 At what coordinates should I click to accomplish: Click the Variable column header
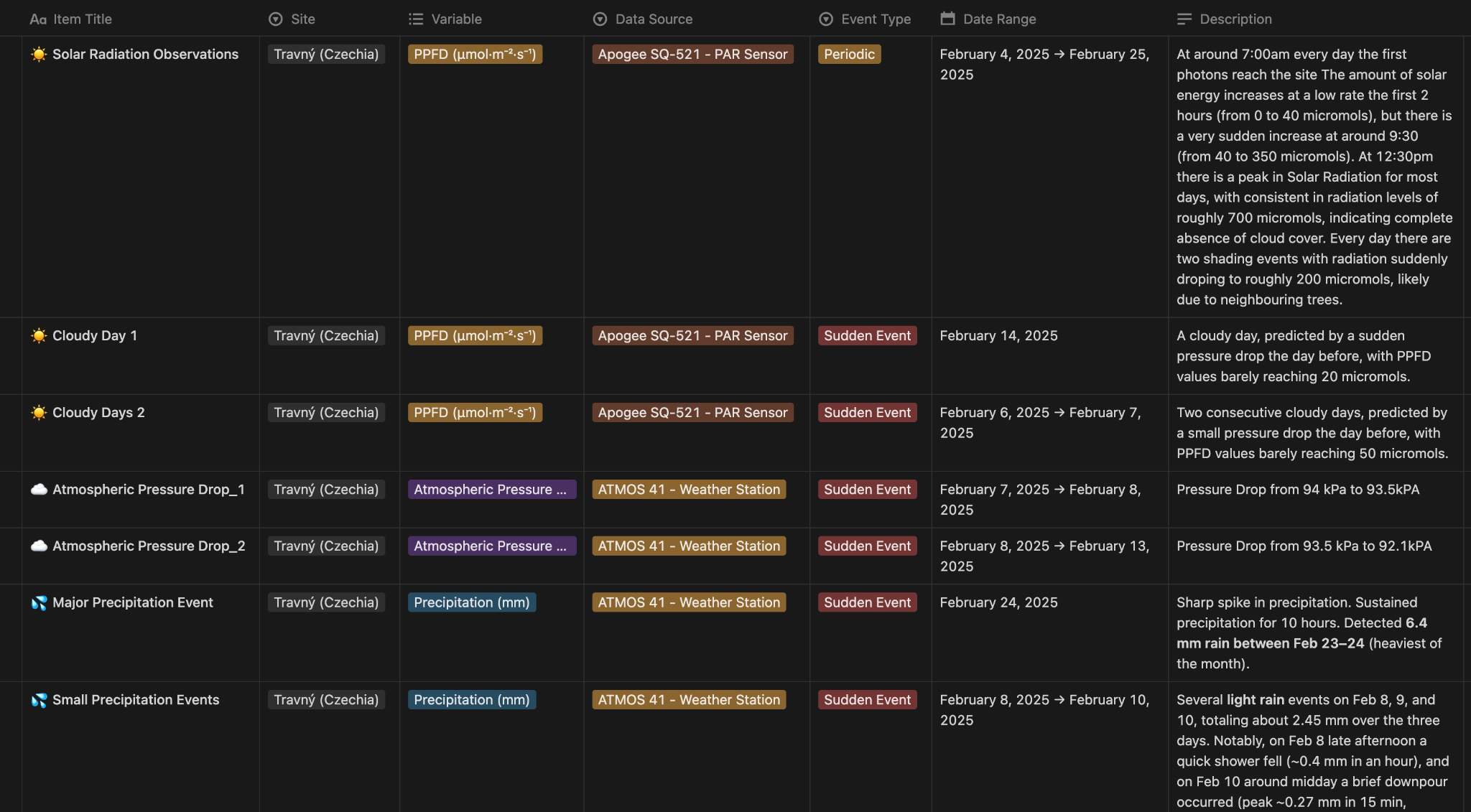[x=456, y=19]
